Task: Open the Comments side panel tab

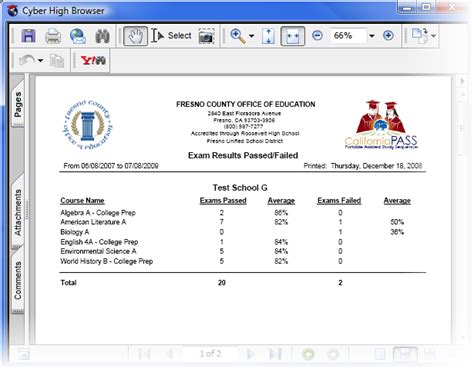Action: (x=18, y=280)
